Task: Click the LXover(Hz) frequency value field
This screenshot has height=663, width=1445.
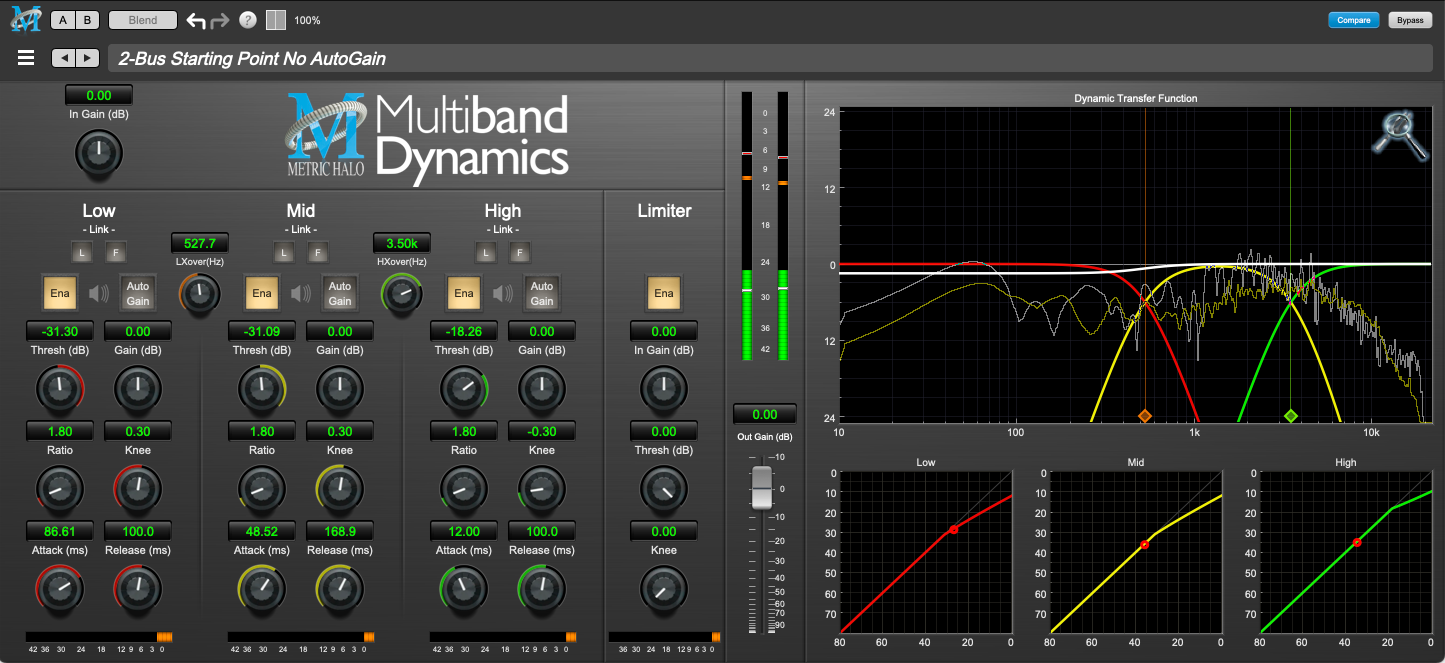Action: [199, 242]
